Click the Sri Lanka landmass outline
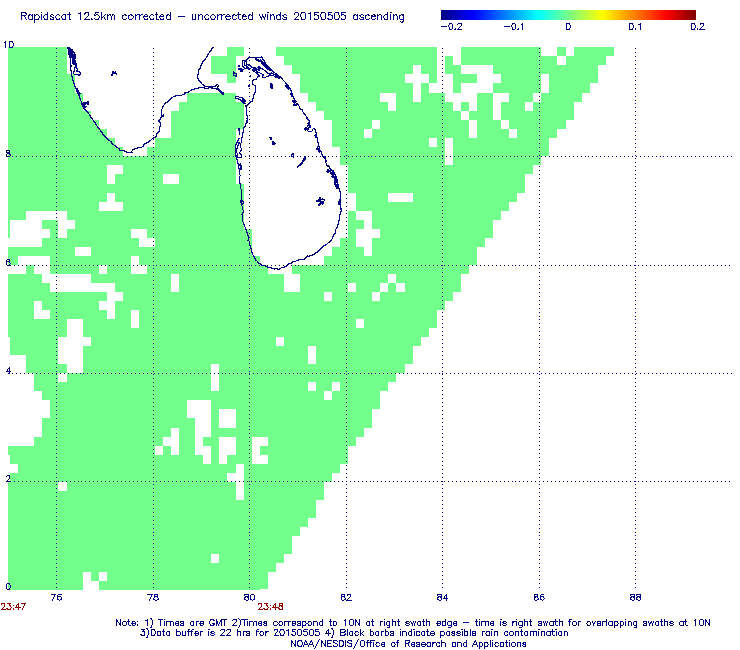 [x=288, y=163]
